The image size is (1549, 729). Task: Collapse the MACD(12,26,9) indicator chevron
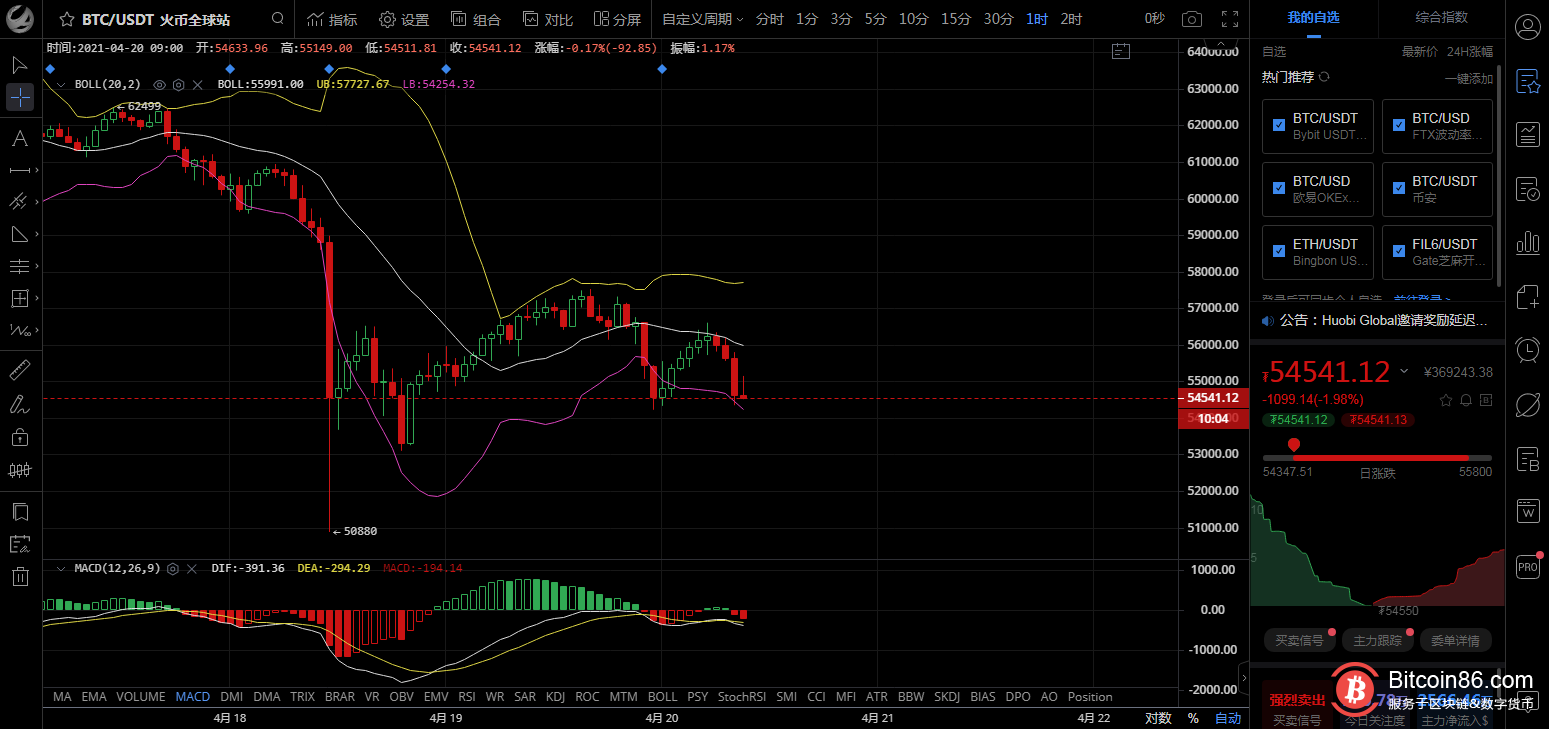coord(62,568)
